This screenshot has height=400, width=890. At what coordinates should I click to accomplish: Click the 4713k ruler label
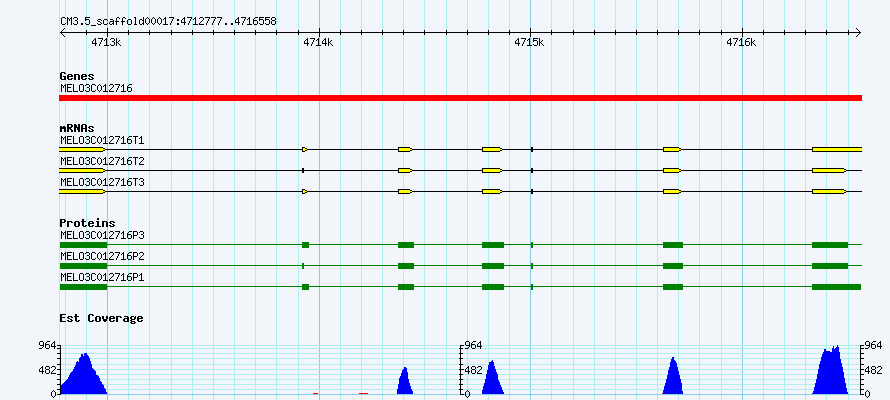click(106, 43)
